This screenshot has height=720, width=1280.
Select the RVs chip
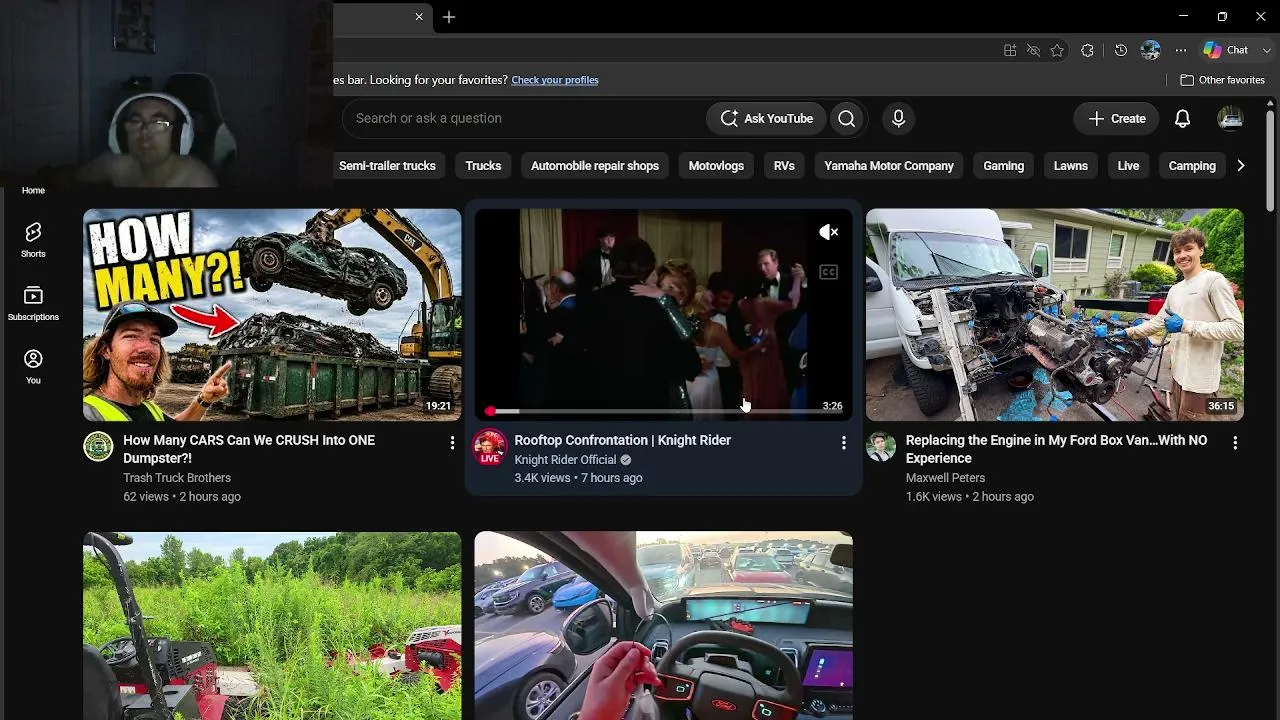[x=784, y=166]
